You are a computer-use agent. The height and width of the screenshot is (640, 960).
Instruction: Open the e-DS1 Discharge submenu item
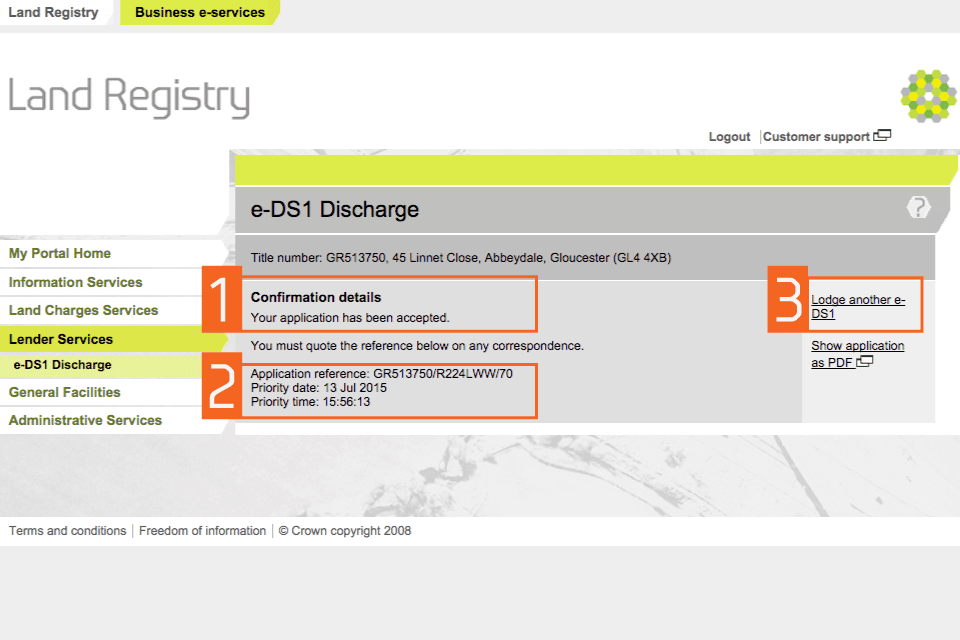pyautogui.click(x=62, y=366)
